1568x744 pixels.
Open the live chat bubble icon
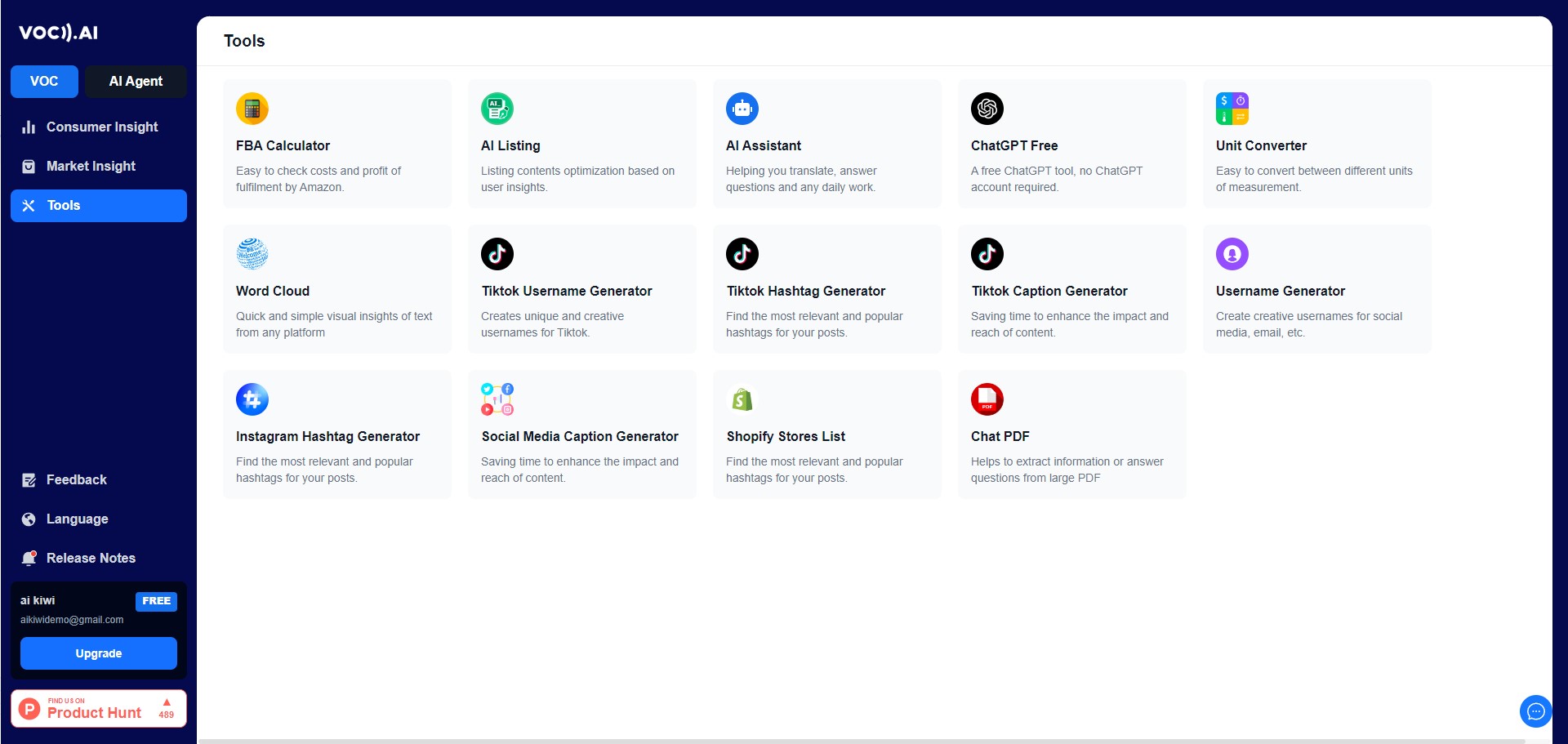1535,711
